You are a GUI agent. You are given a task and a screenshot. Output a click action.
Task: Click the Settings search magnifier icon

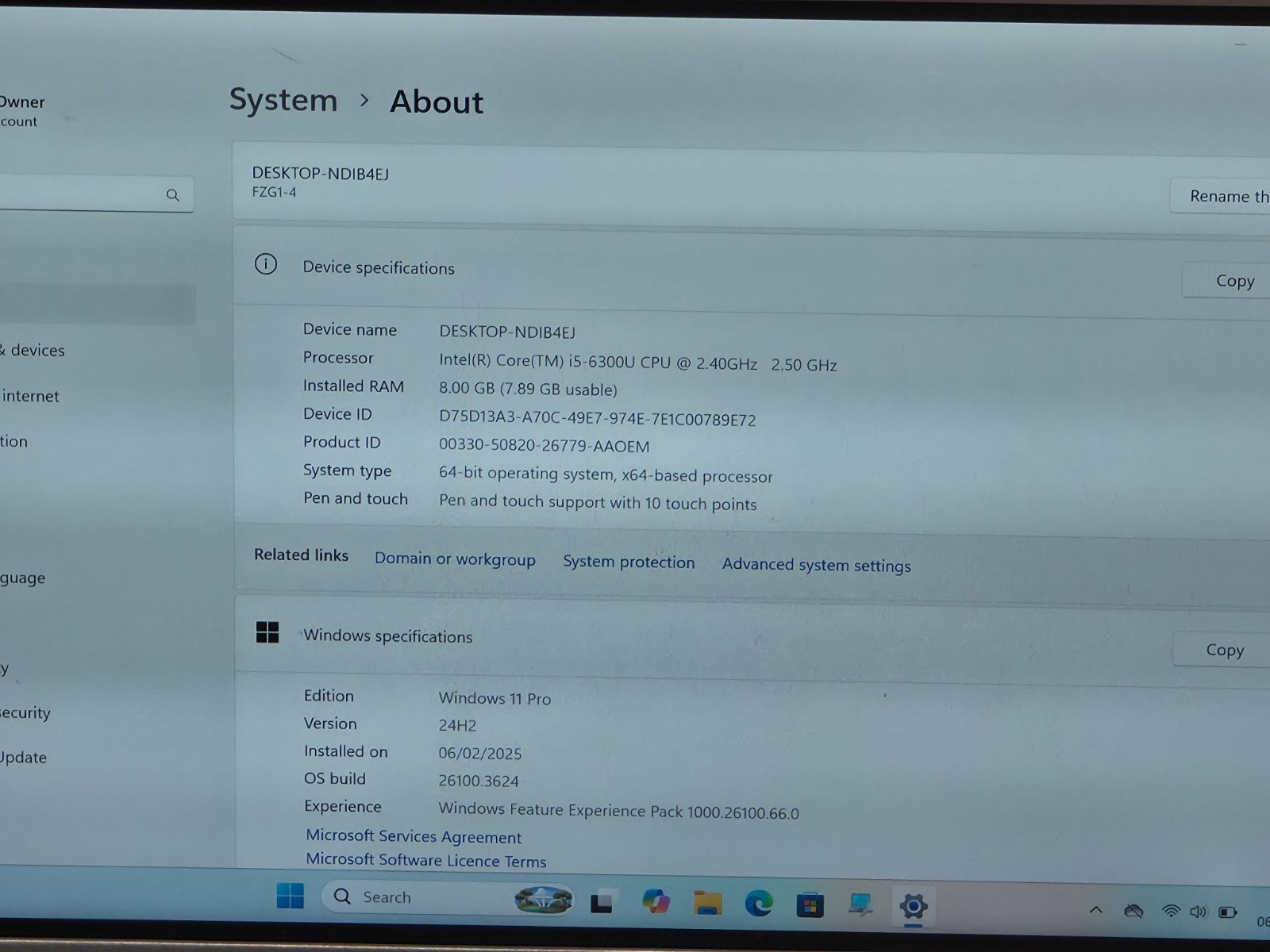click(x=172, y=195)
